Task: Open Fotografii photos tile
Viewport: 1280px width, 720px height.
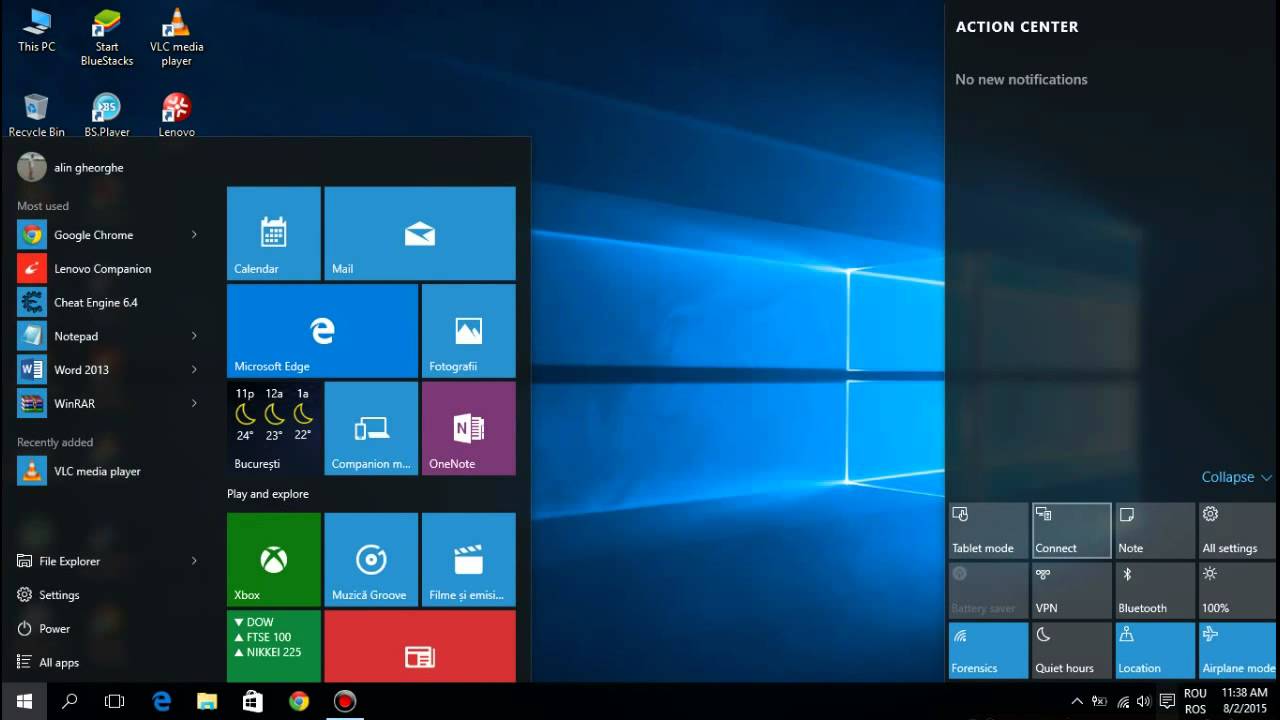Action: pos(469,331)
